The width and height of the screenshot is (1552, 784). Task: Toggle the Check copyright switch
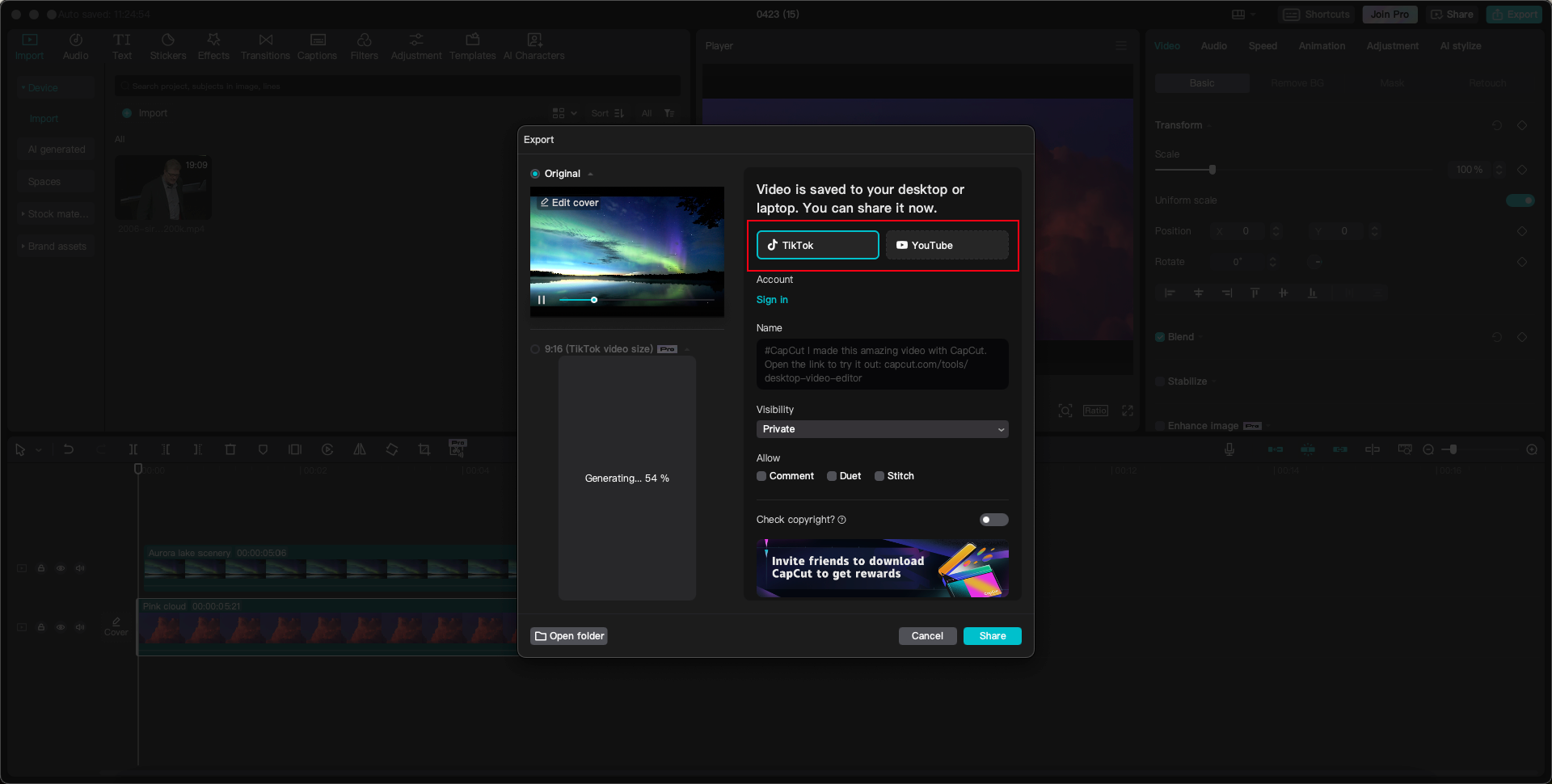[x=993, y=520]
